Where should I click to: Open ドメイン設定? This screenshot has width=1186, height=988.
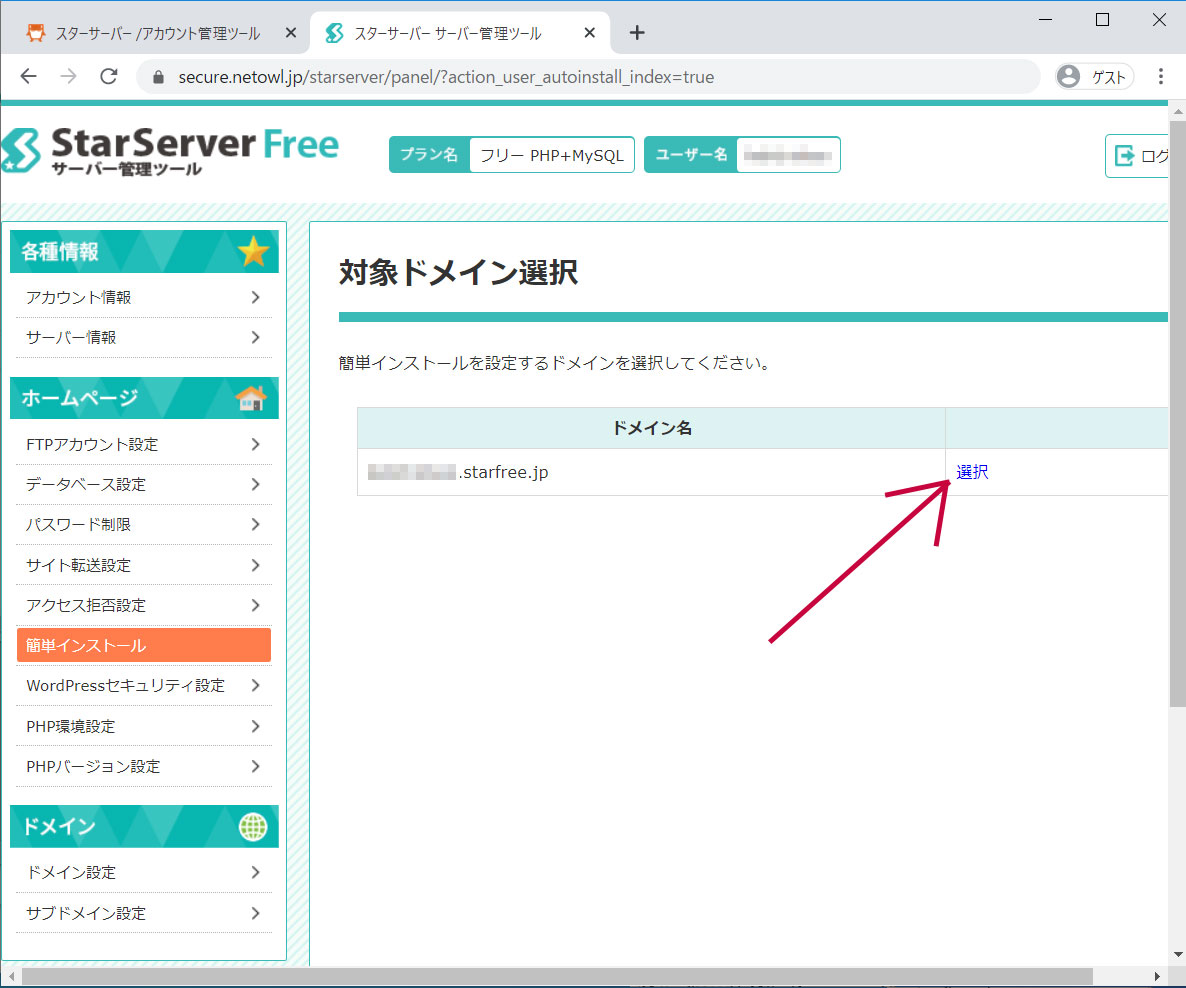144,872
